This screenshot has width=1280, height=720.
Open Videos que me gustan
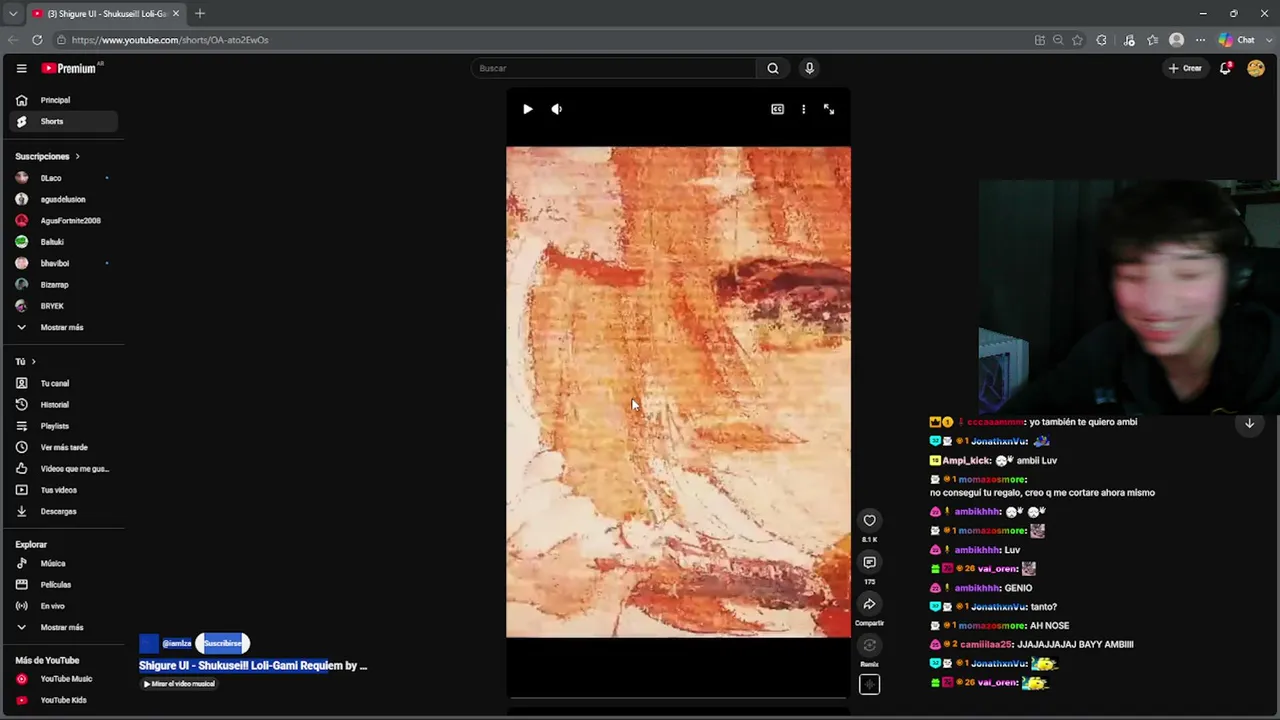coord(64,469)
